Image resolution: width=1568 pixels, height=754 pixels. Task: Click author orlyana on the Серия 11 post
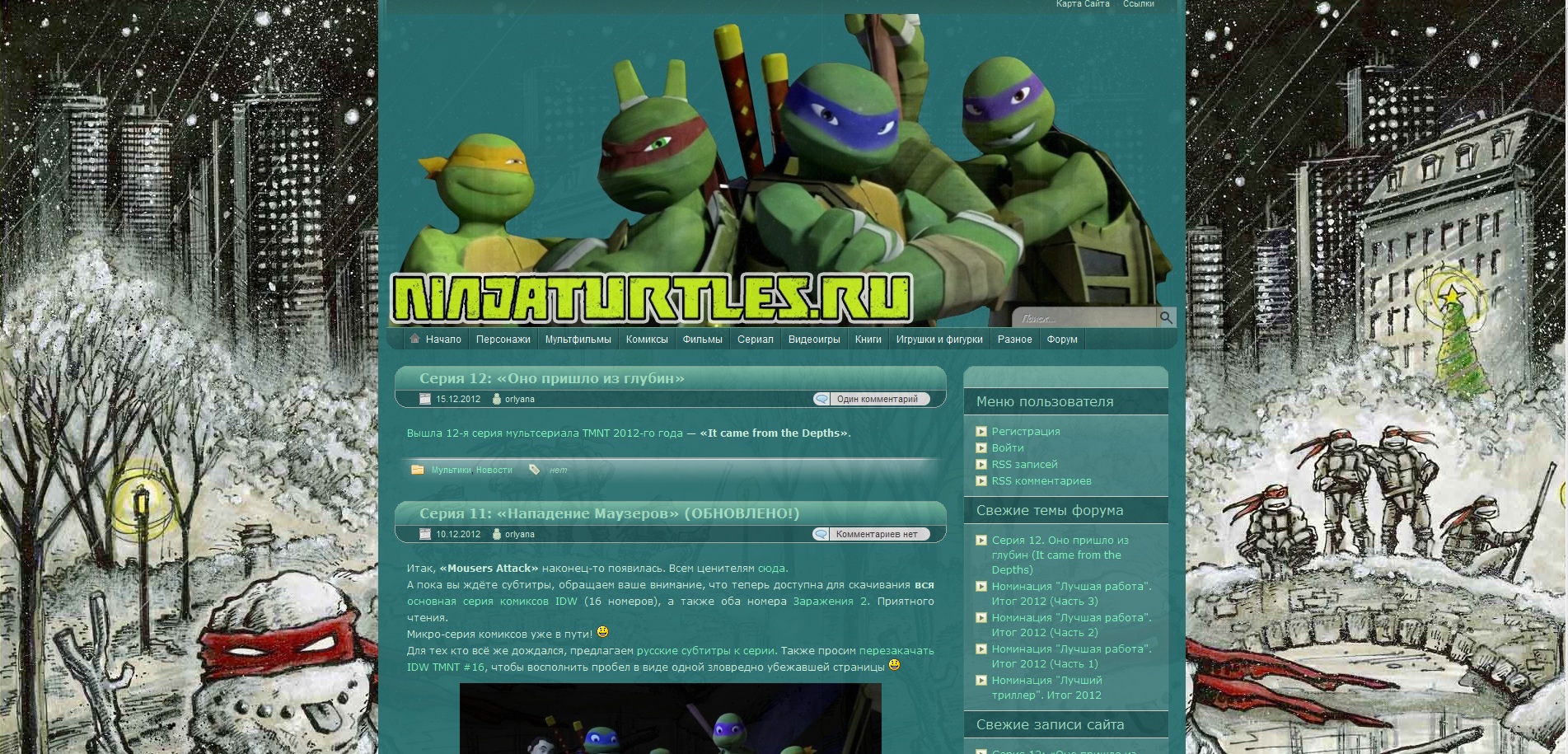520,534
